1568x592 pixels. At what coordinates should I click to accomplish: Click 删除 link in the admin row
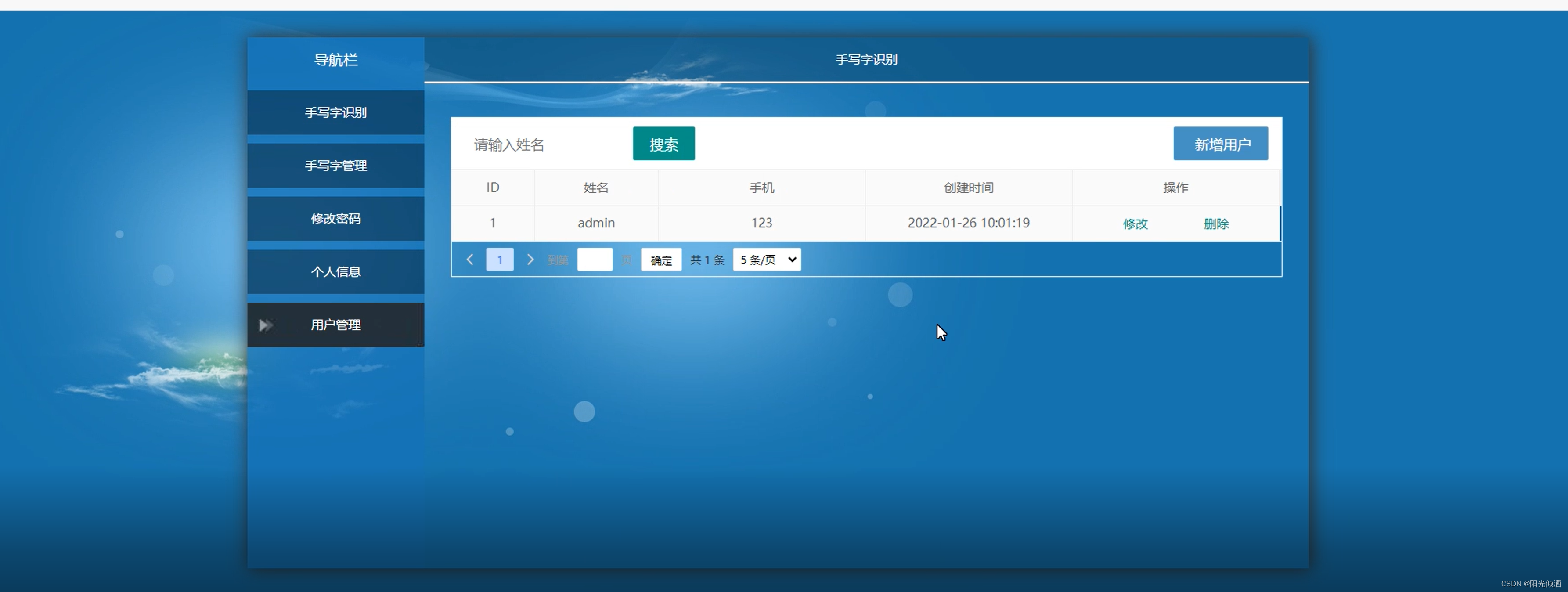(x=1215, y=224)
